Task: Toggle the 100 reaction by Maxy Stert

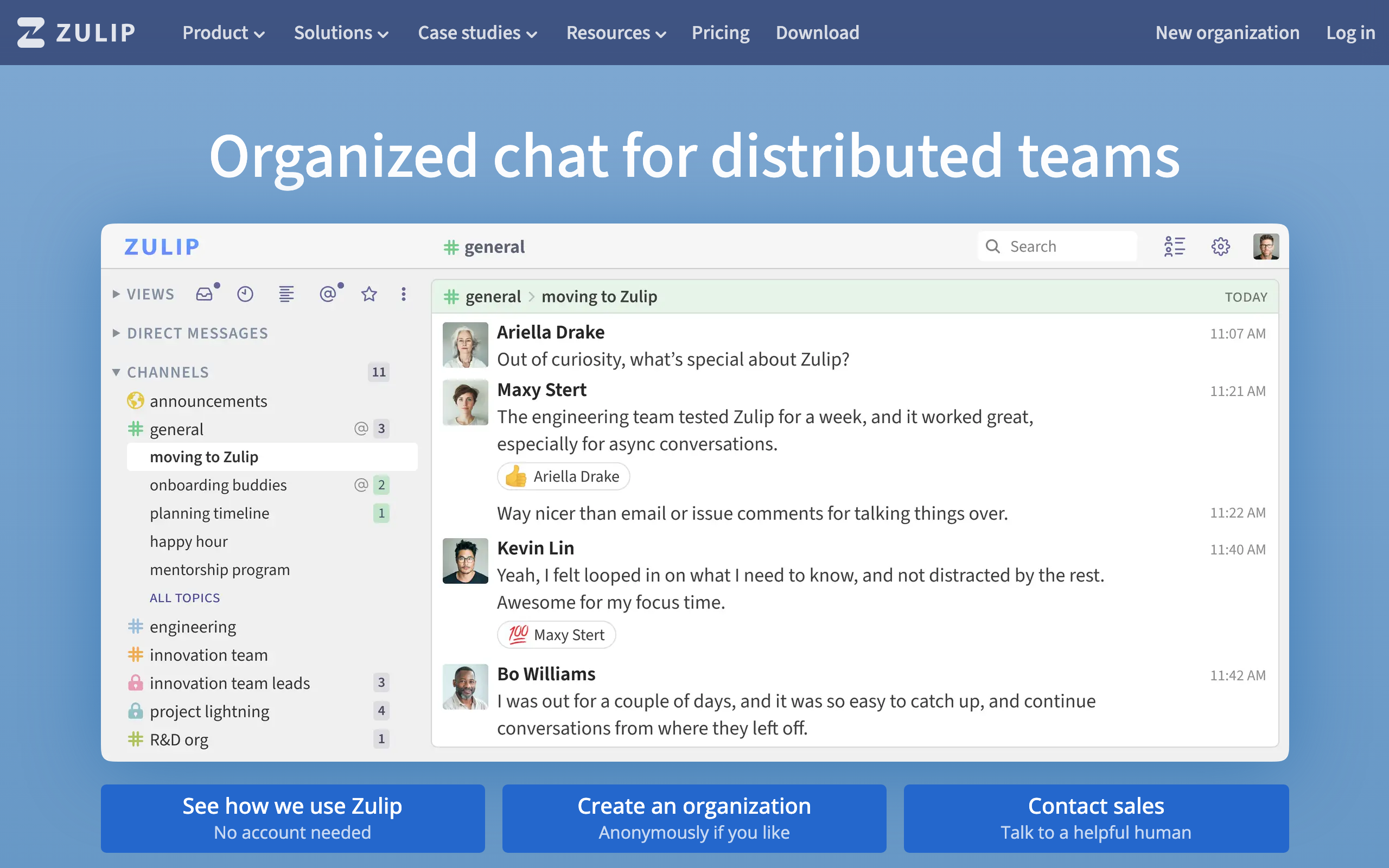Action: (x=556, y=635)
